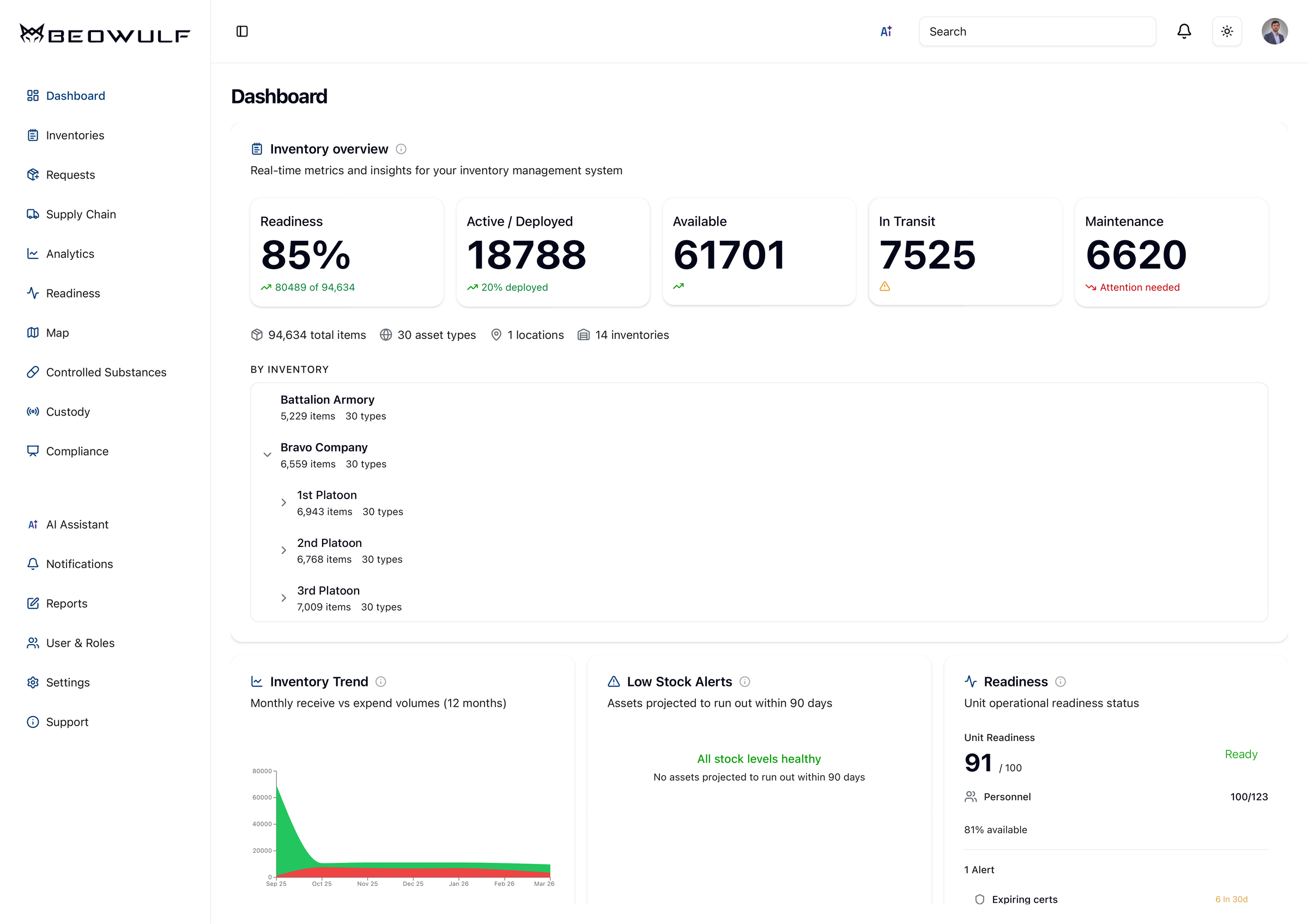Click the Settings gear in sidebar
The image size is (1308, 924).
point(33,682)
